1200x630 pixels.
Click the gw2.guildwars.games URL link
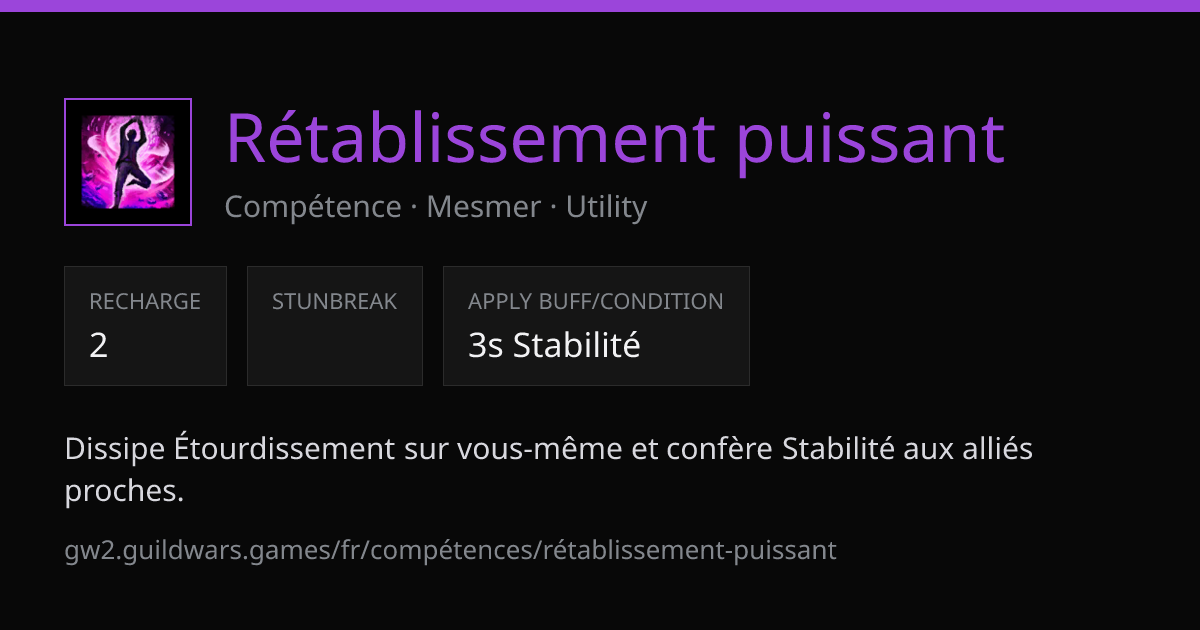pyautogui.click(x=451, y=549)
